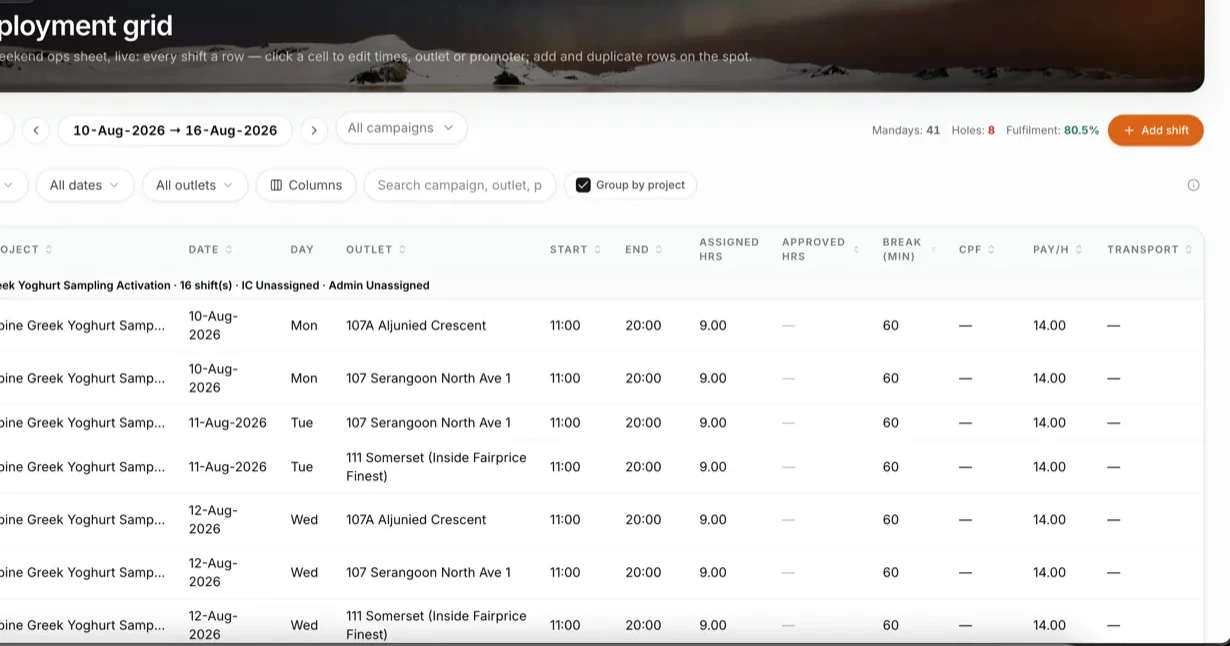Select 14.00 pay rate on 12-Aug 107A Aljunied row
Screen dimensions: 1230x646
[x=1049, y=520]
